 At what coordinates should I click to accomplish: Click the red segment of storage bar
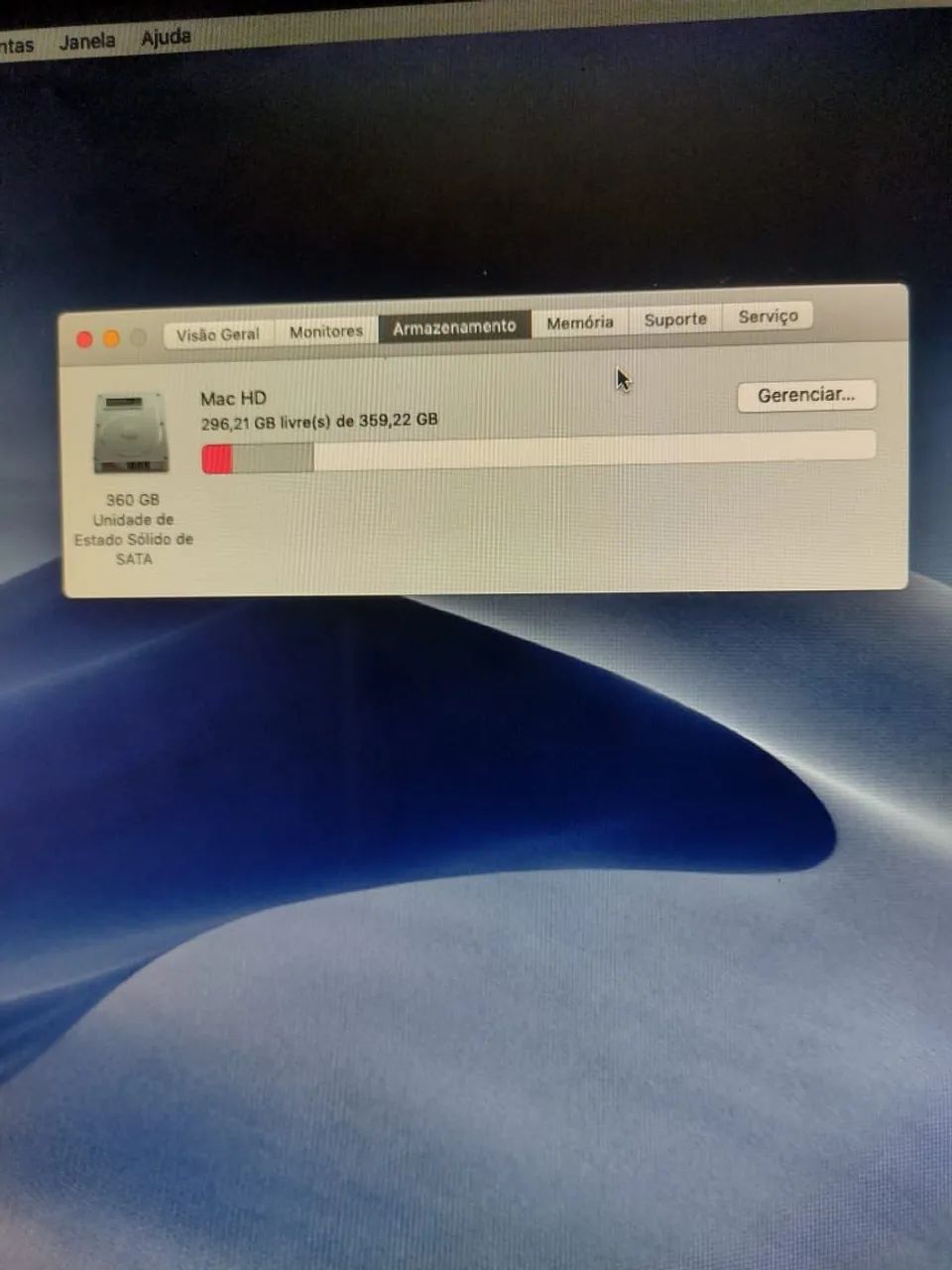tap(217, 459)
